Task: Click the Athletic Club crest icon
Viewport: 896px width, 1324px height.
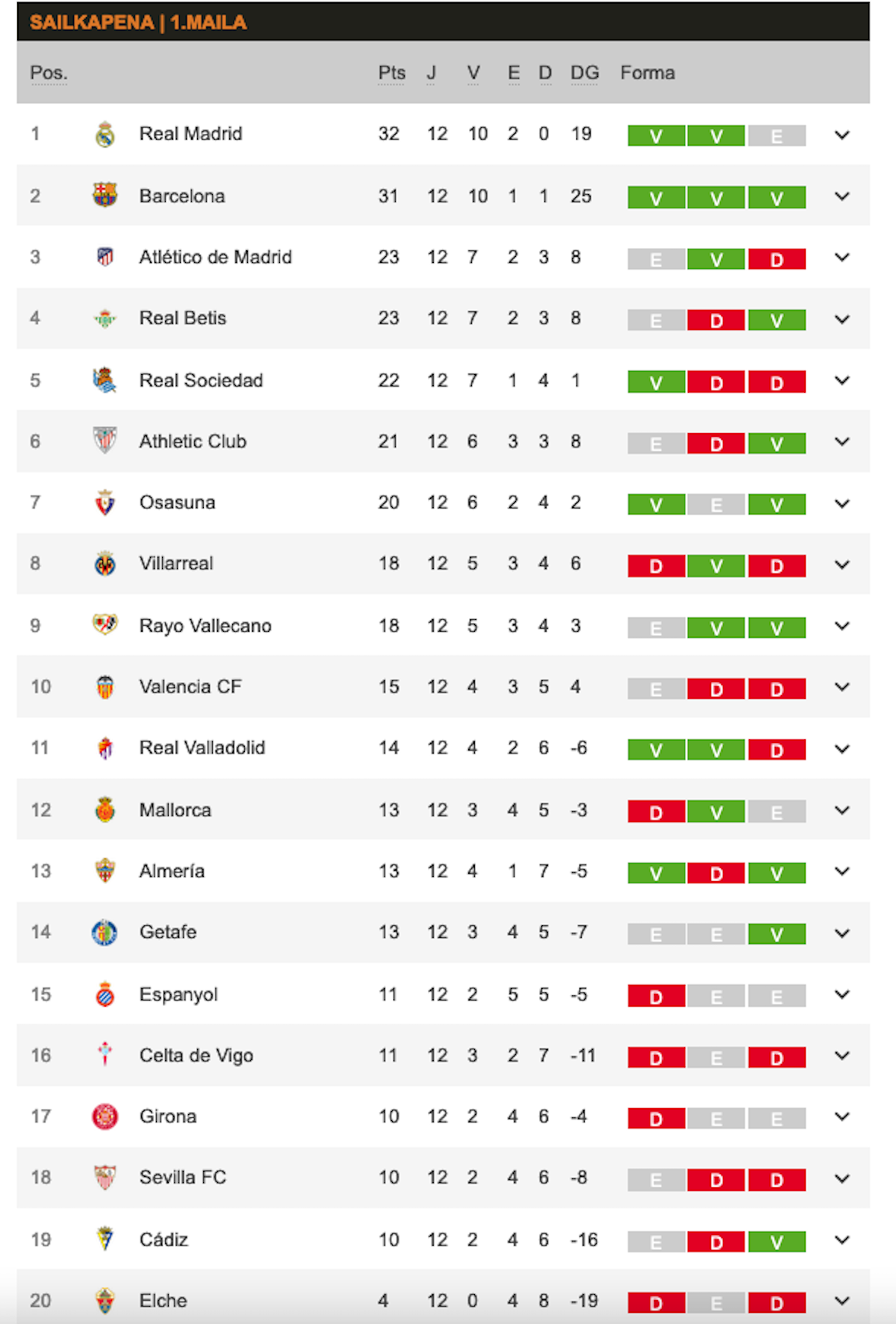Action: 105,441
